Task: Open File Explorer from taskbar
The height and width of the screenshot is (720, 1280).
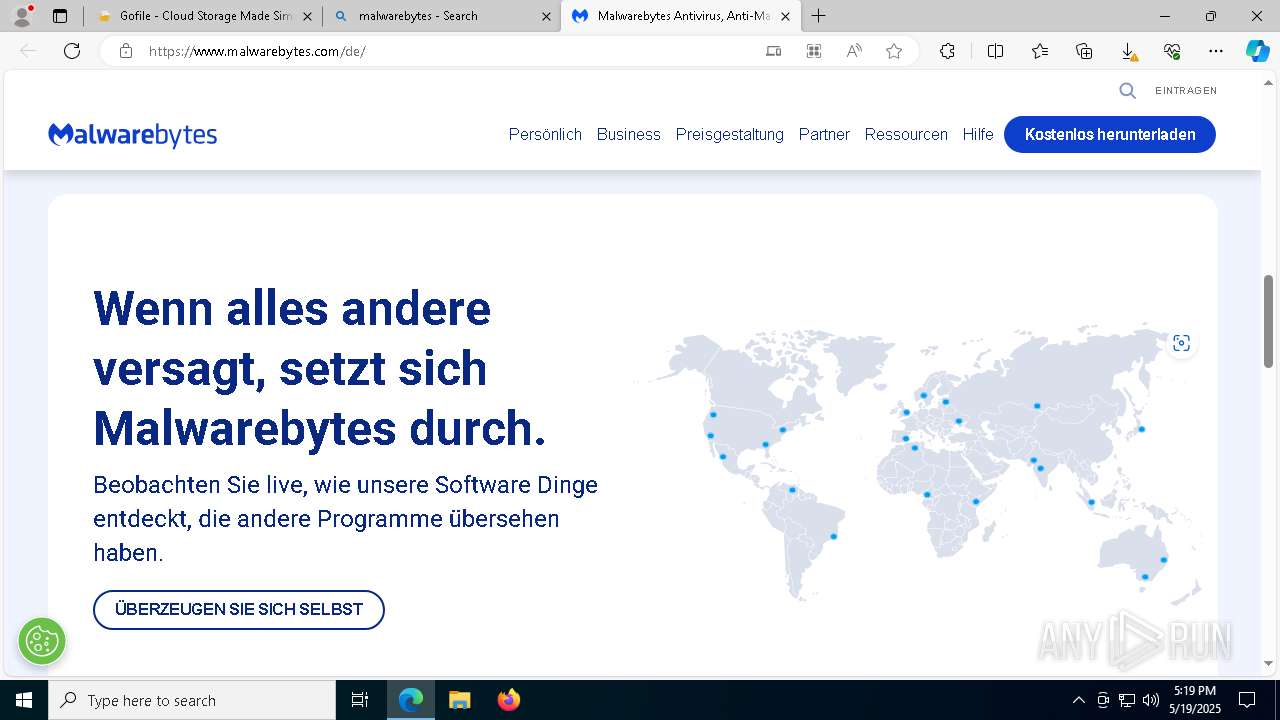Action: pos(459,700)
